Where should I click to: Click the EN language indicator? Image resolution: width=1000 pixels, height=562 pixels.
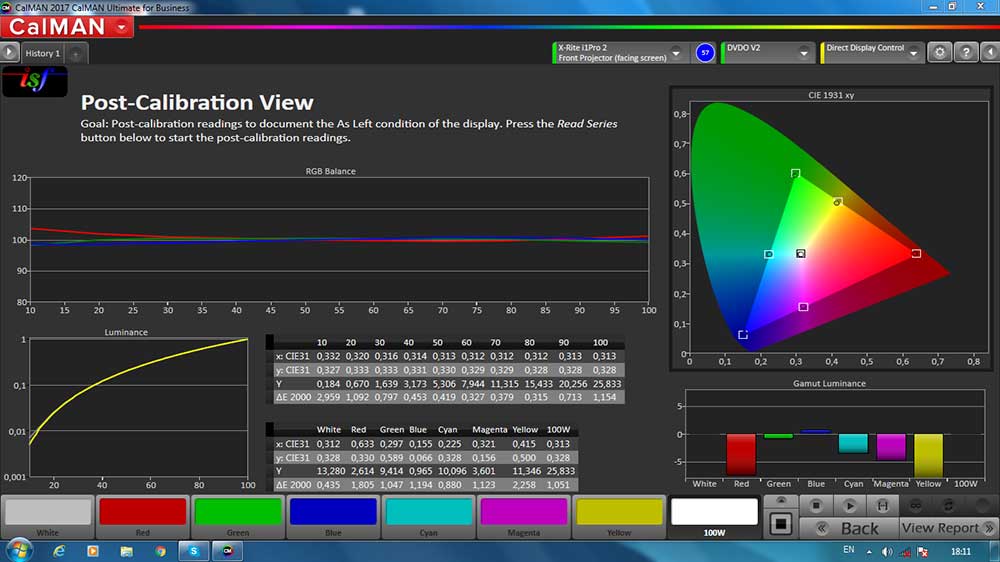click(848, 550)
